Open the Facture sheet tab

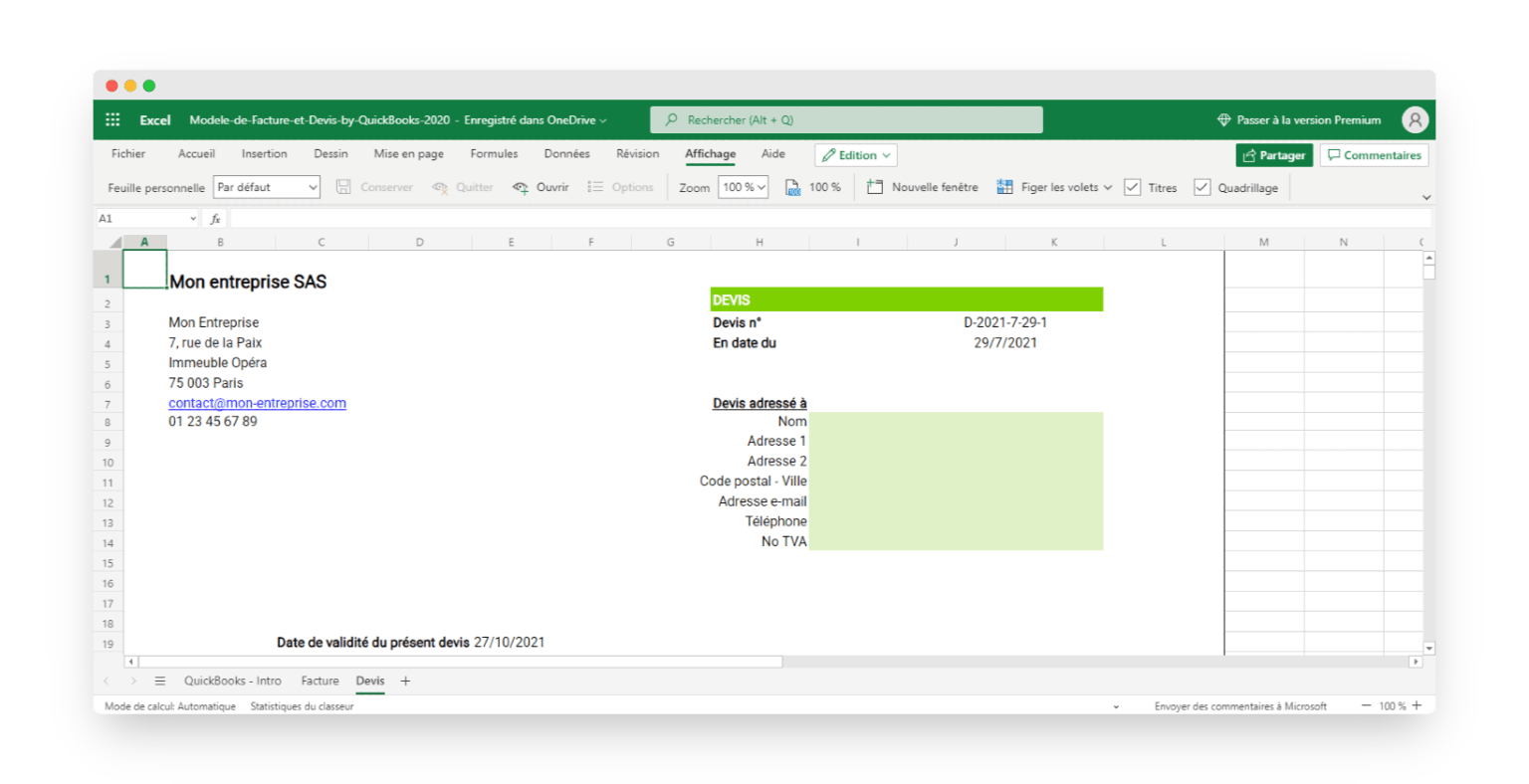pyautogui.click(x=320, y=681)
